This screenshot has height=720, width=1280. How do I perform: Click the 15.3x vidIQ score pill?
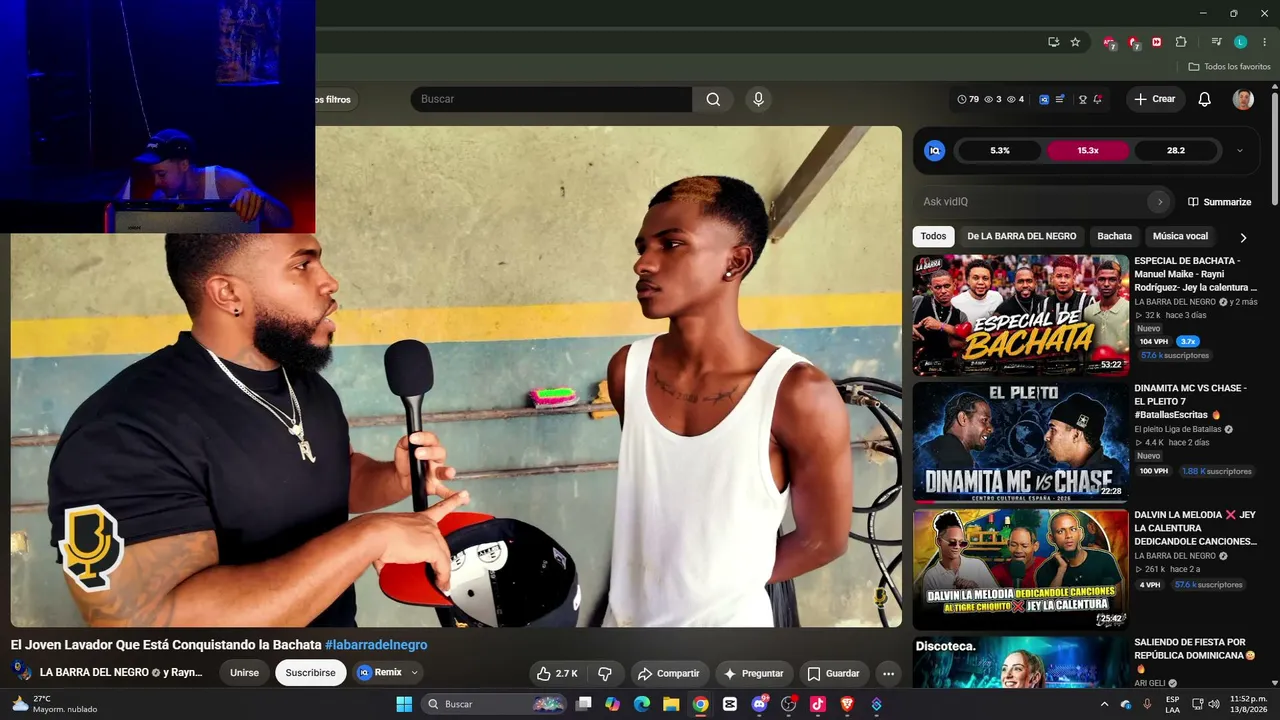[1088, 151]
